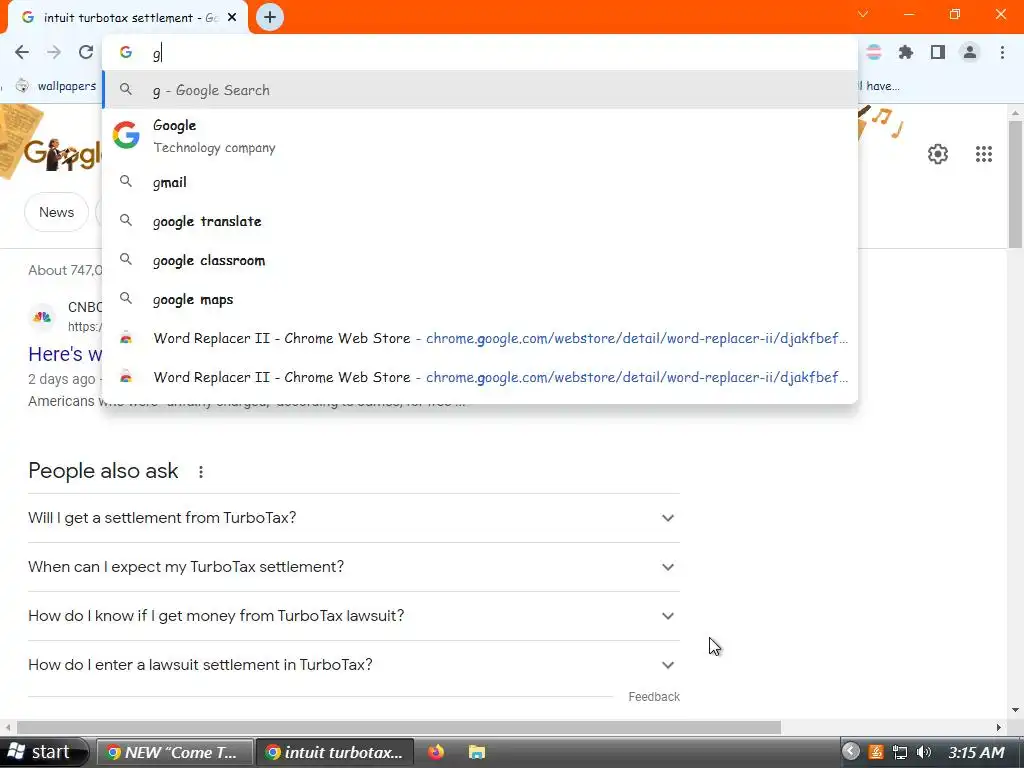Pick the gmail suggestion
Viewport: 1024px width, 768px height.
(x=480, y=182)
